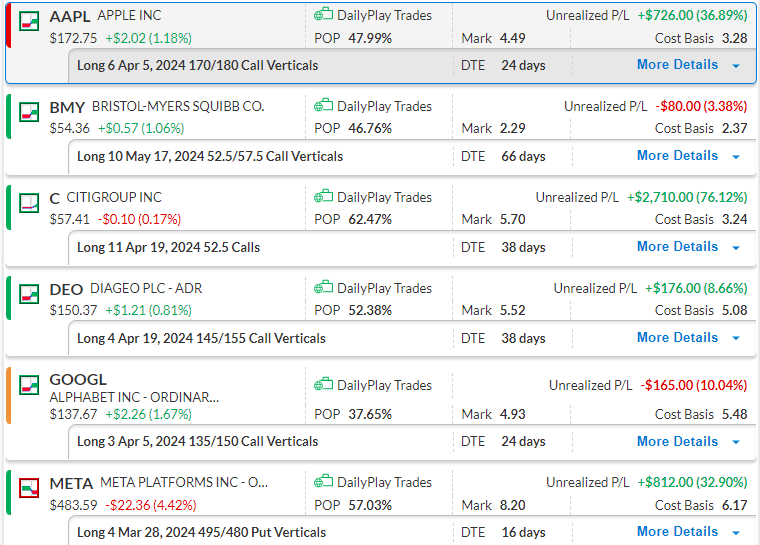Click Long 3 Apr 5 135/150 Call Verticals
Screen dimensions: 760x545
click(x=198, y=441)
